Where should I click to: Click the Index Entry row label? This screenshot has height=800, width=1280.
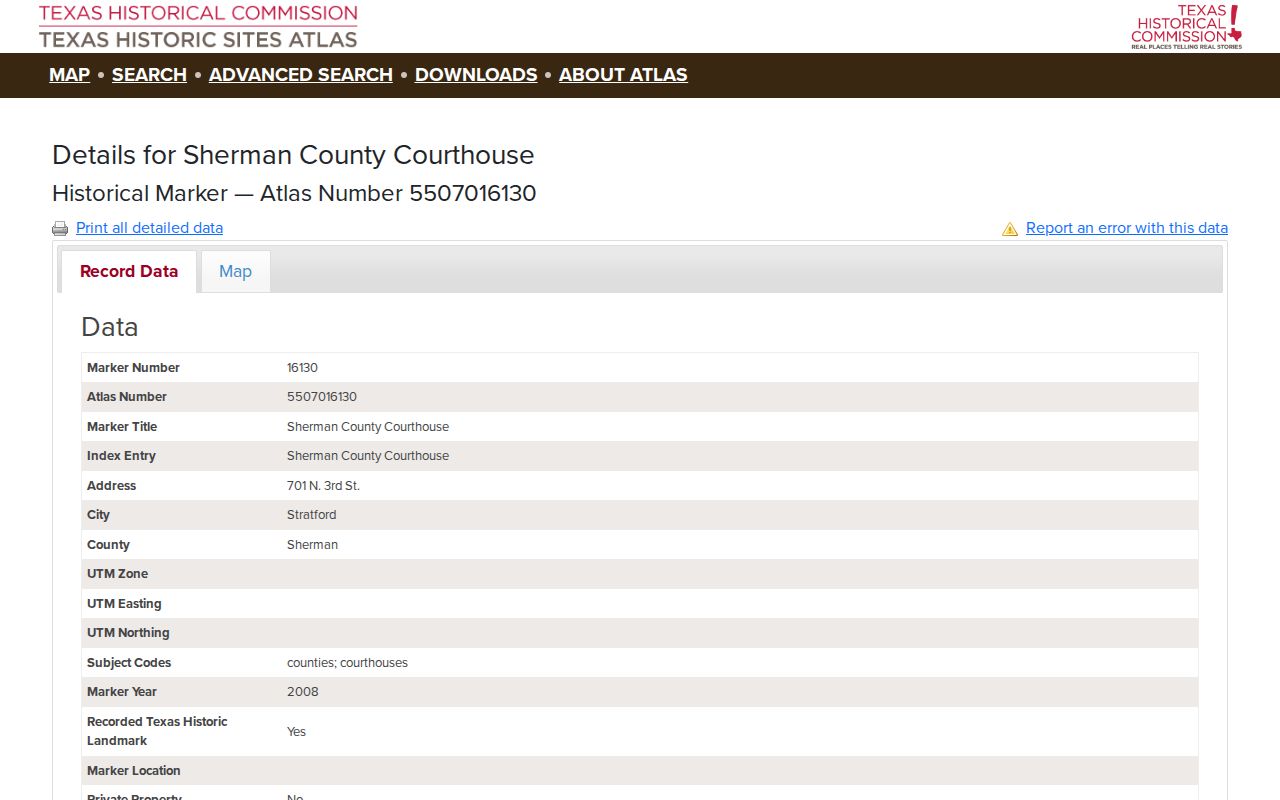(x=121, y=456)
